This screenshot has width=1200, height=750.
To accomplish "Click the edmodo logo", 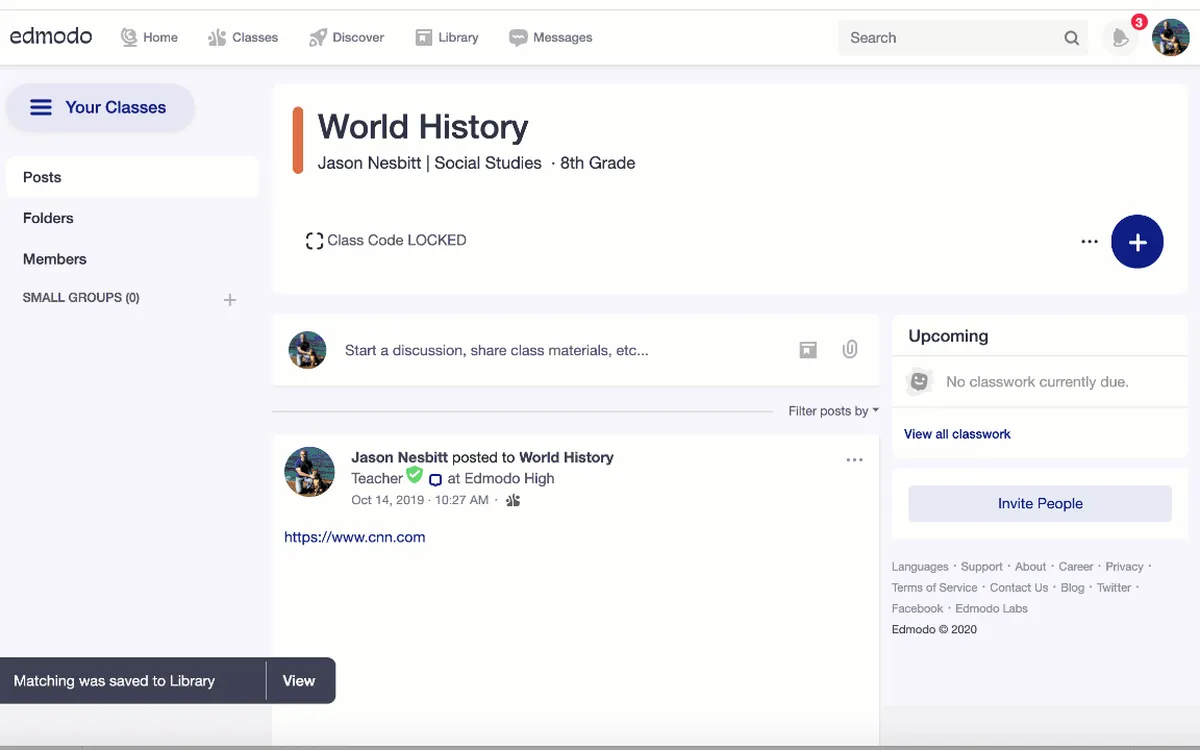I will 51,36.
